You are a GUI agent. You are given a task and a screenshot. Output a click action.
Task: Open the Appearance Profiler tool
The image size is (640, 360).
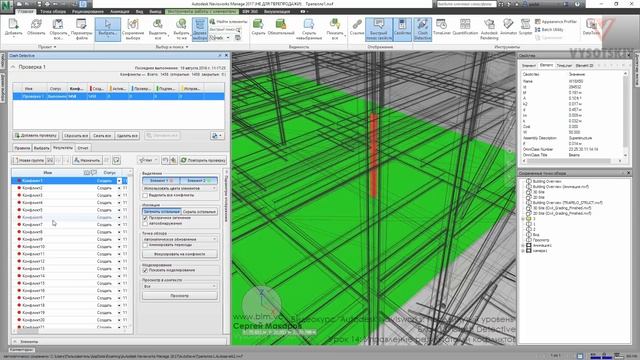pyautogui.click(x=556, y=22)
